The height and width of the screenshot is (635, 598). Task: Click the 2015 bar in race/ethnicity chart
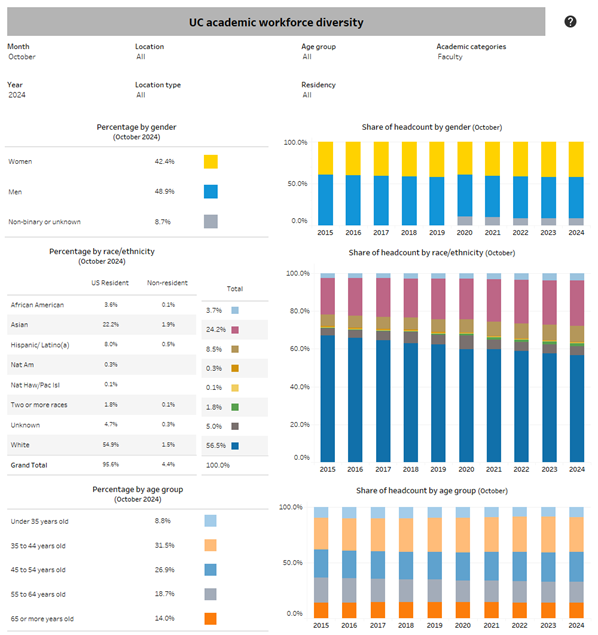328,368
